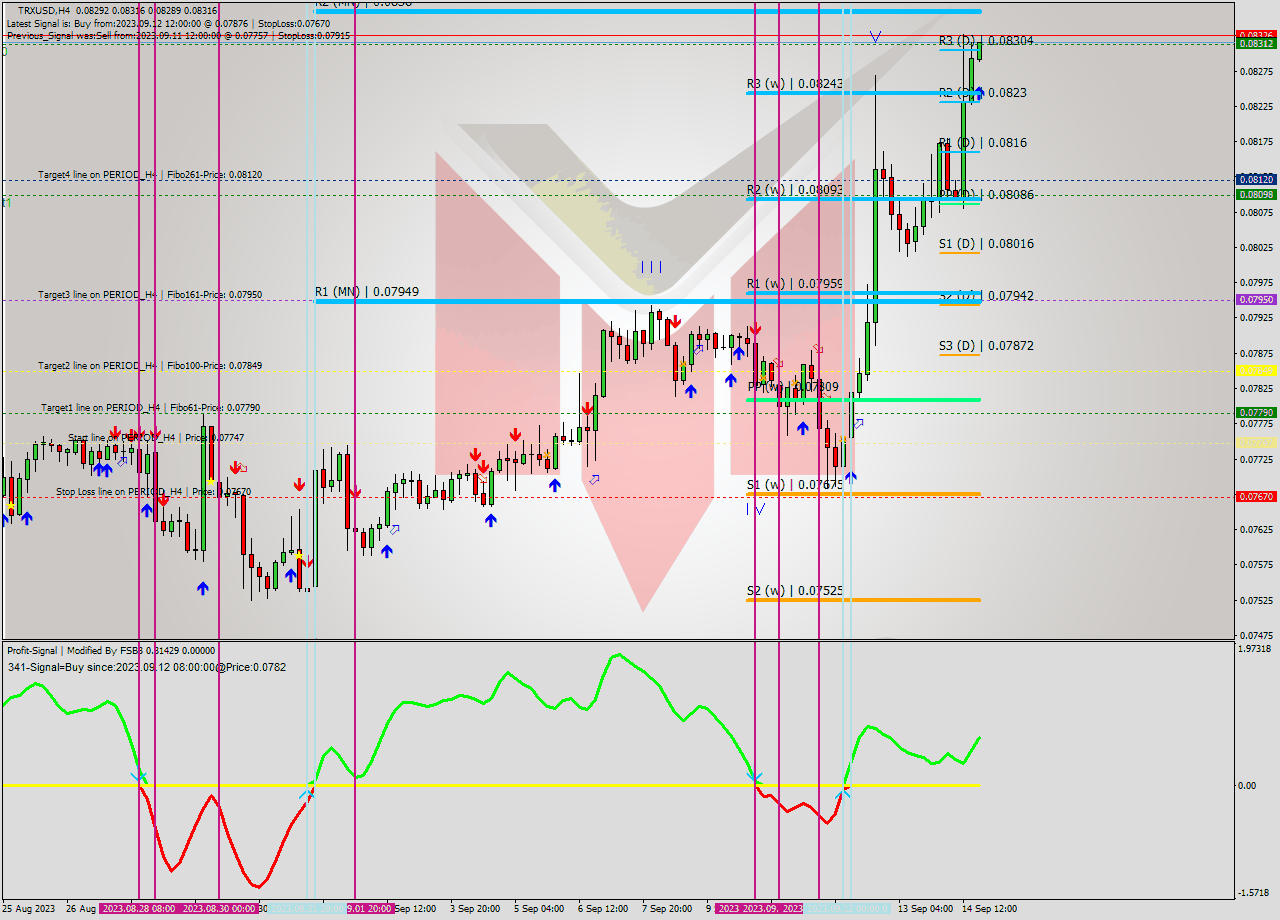Click the 13 Sep 04:00 time label
The width and height of the screenshot is (1280, 920).
coord(925,908)
